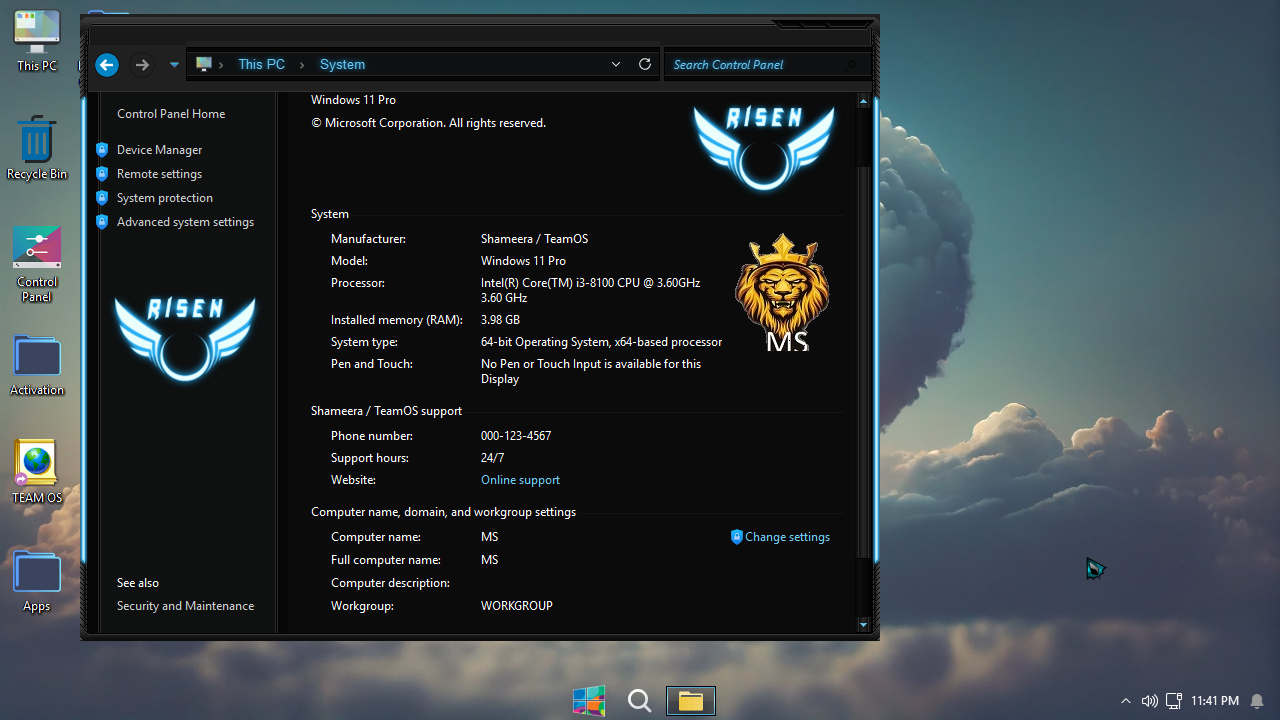Select System in the breadcrumb
The height and width of the screenshot is (720, 1280).
click(342, 64)
